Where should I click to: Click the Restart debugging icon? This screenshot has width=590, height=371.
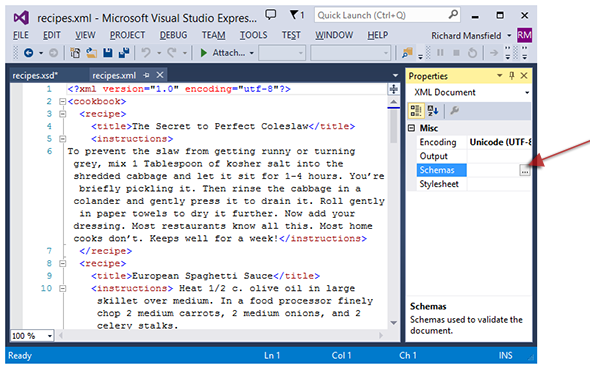(x=472, y=53)
